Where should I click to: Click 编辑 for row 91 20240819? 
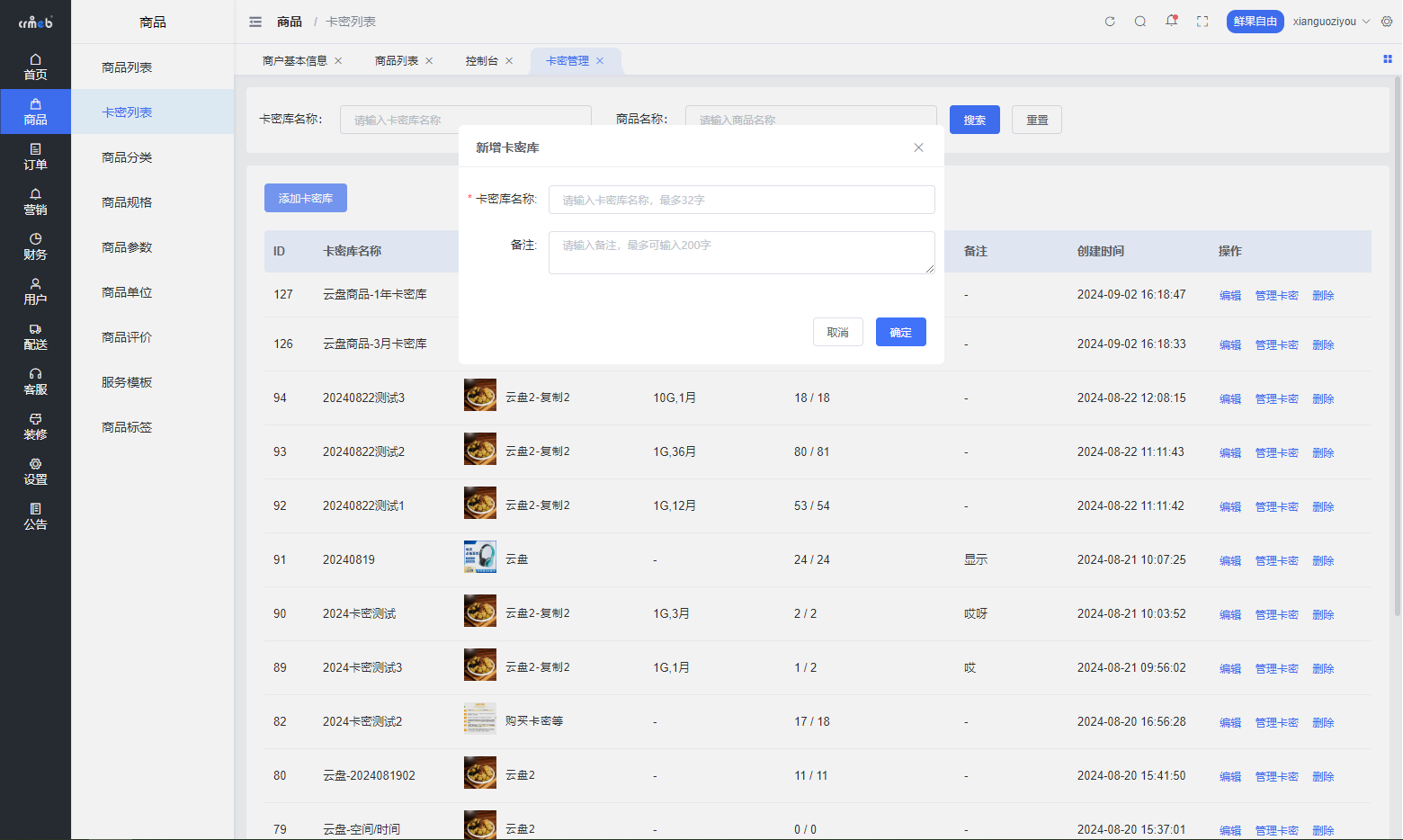click(1230, 560)
